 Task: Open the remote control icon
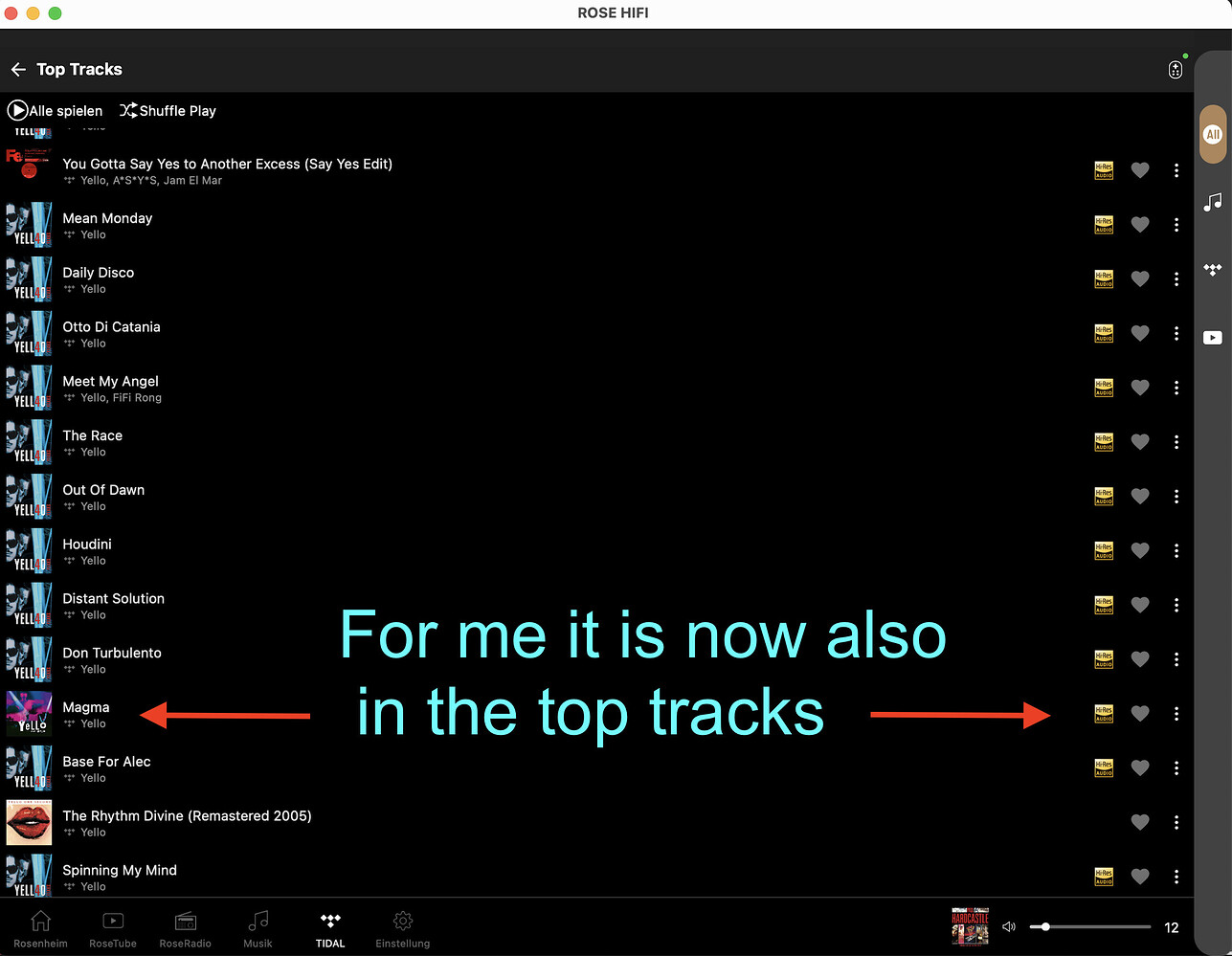[1176, 70]
